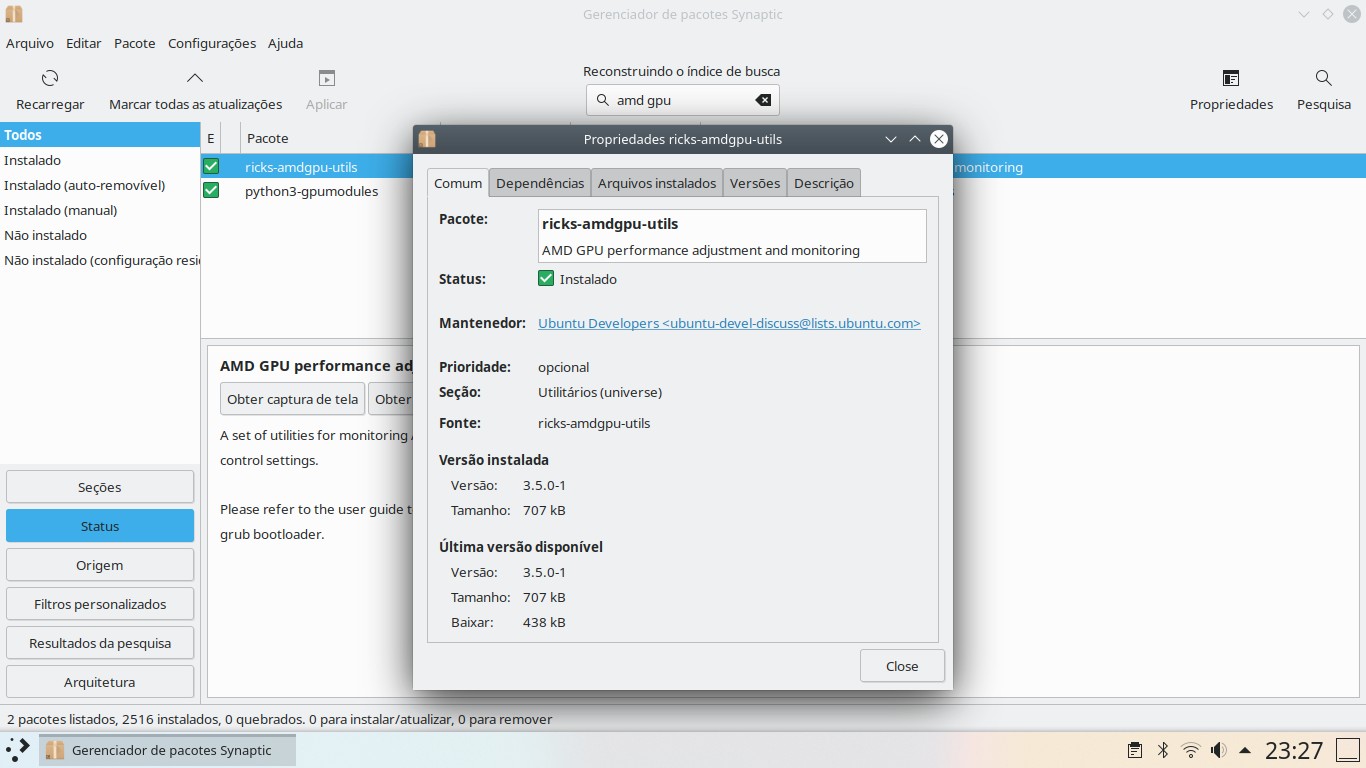Close the Propriedades dialog via titlebar X
1366x768 pixels.
coord(938,139)
